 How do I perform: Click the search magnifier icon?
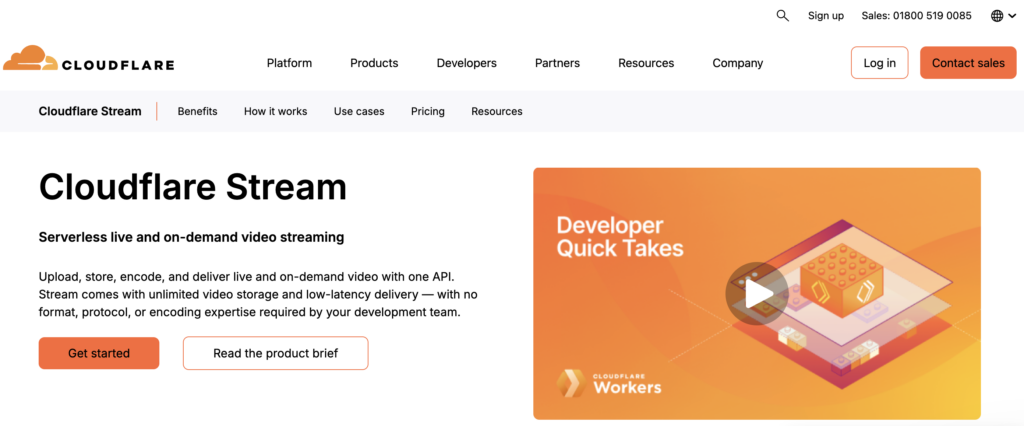[x=782, y=15]
